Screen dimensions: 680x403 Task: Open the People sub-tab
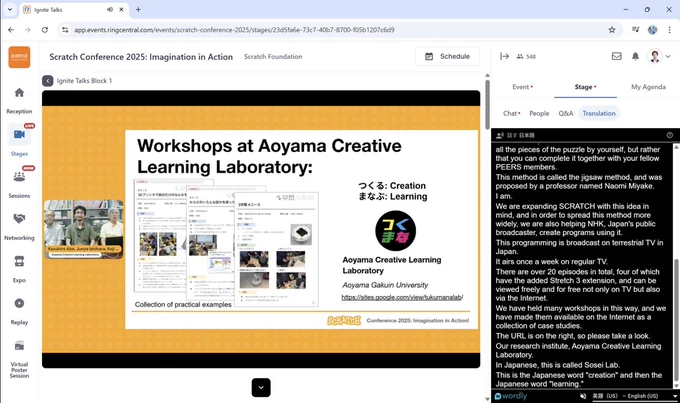click(x=539, y=113)
